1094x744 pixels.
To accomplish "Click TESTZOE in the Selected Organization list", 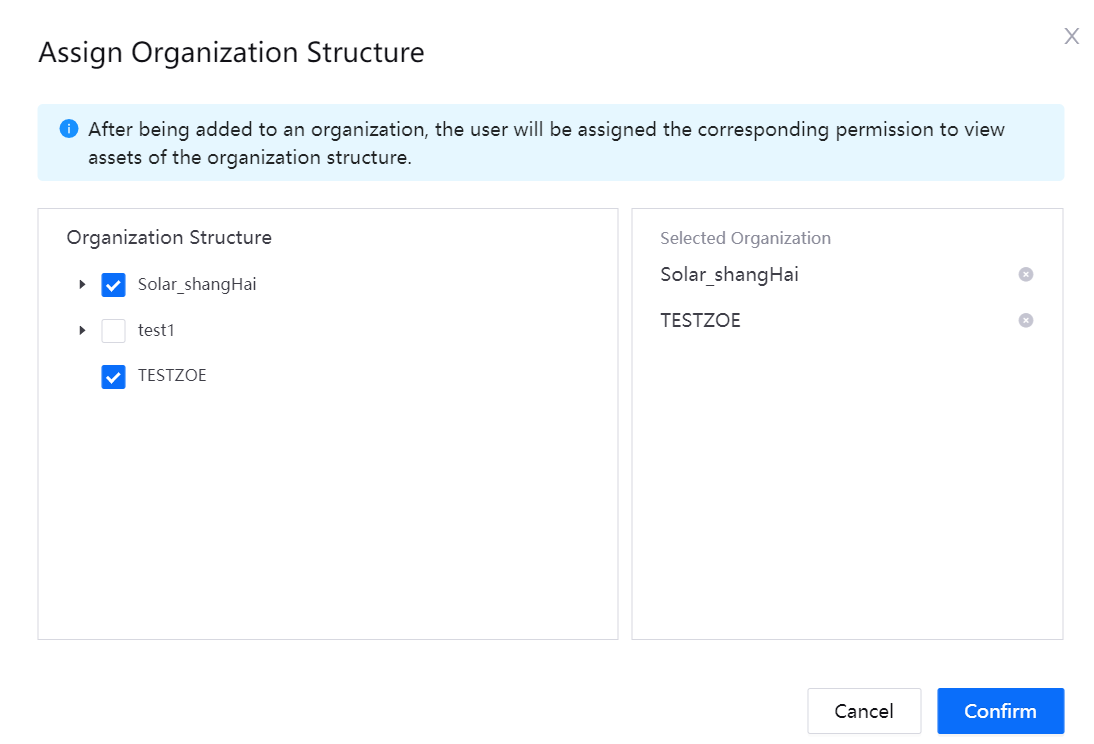I will [700, 321].
